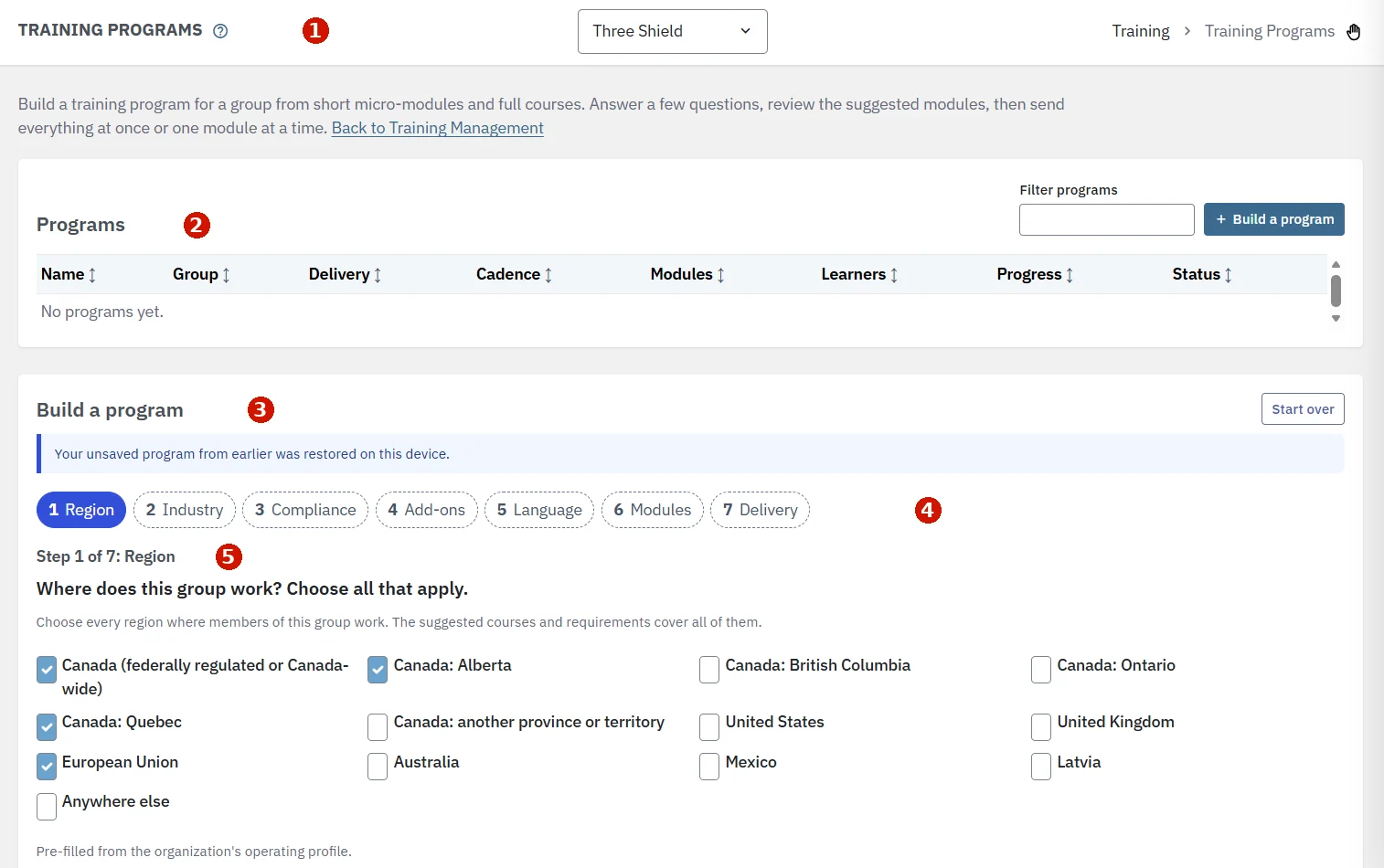Uncheck Canada: Quebec checkbox
The width and height of the screenshot is (1384, 868).
coord(47,727)
